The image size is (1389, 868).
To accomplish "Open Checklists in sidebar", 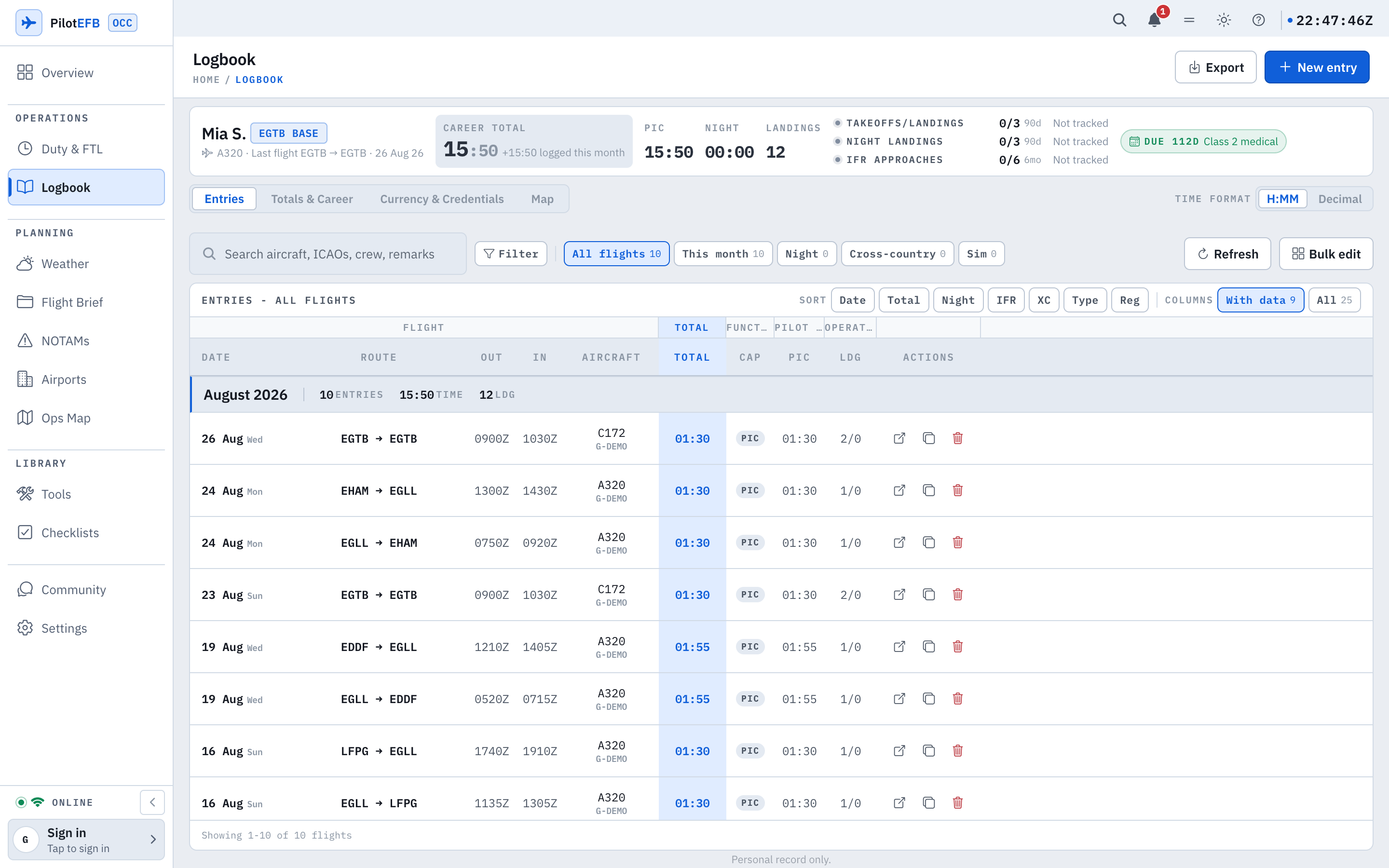I will pyautogui.click(x=86, y=532).
